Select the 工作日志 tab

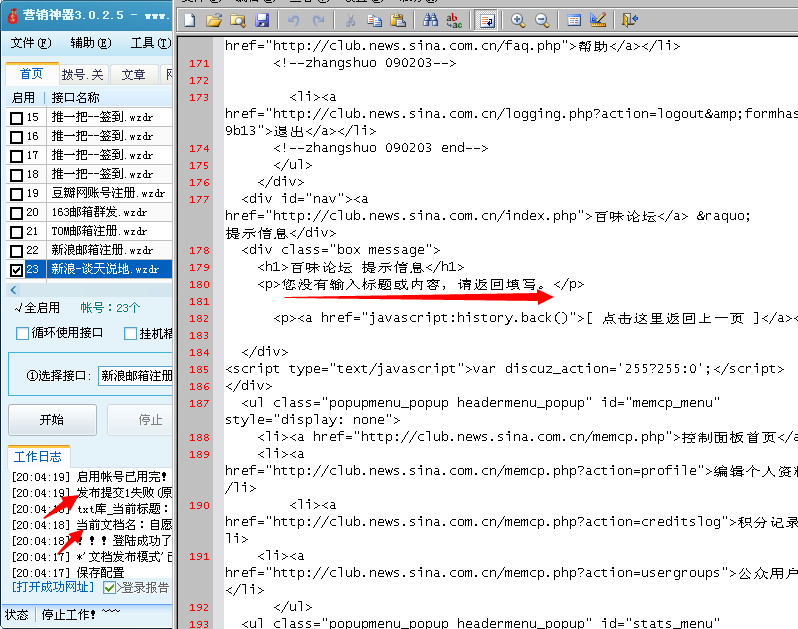[38, 456]
